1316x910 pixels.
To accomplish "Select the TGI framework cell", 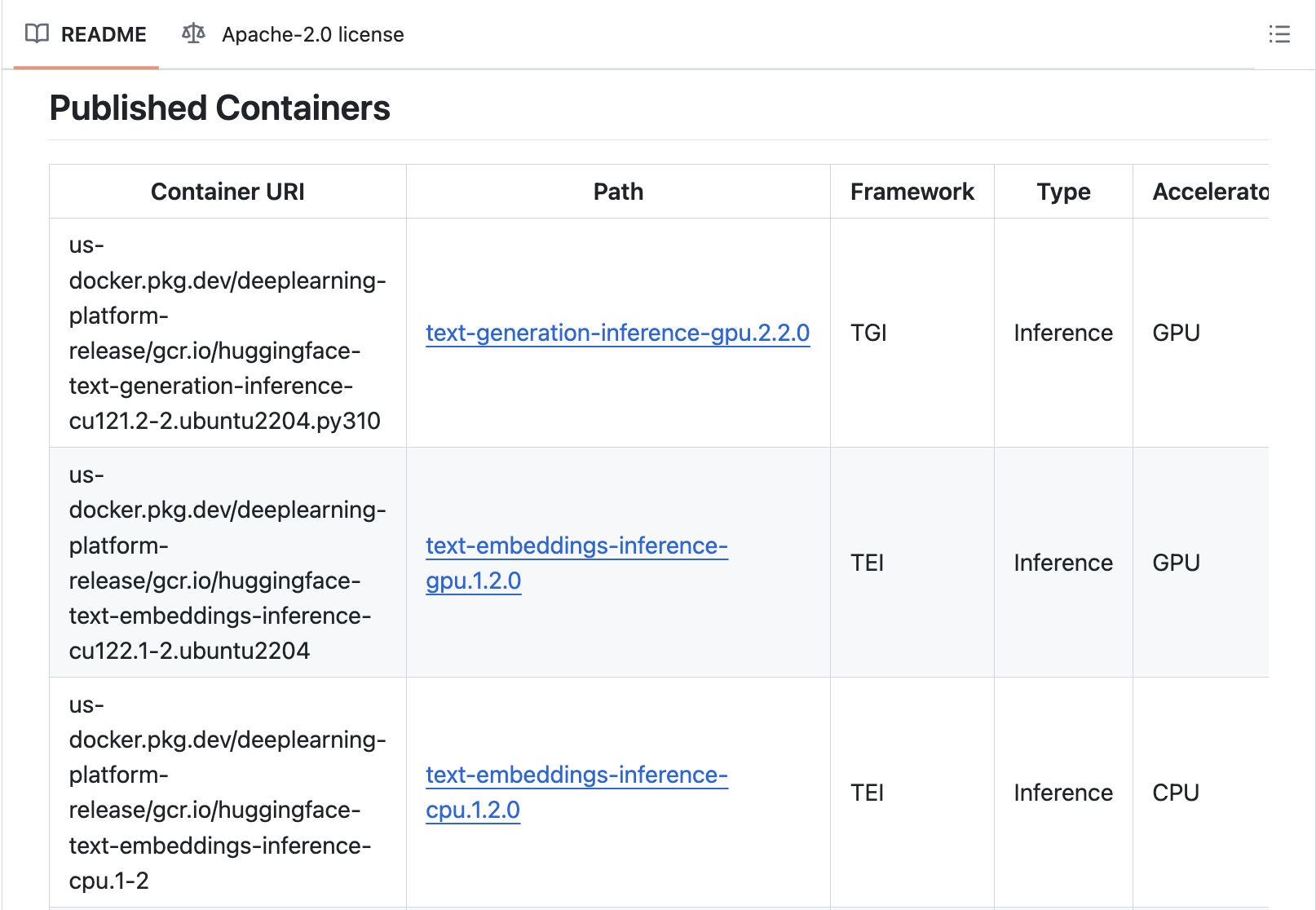I will (x=912, y=333).
